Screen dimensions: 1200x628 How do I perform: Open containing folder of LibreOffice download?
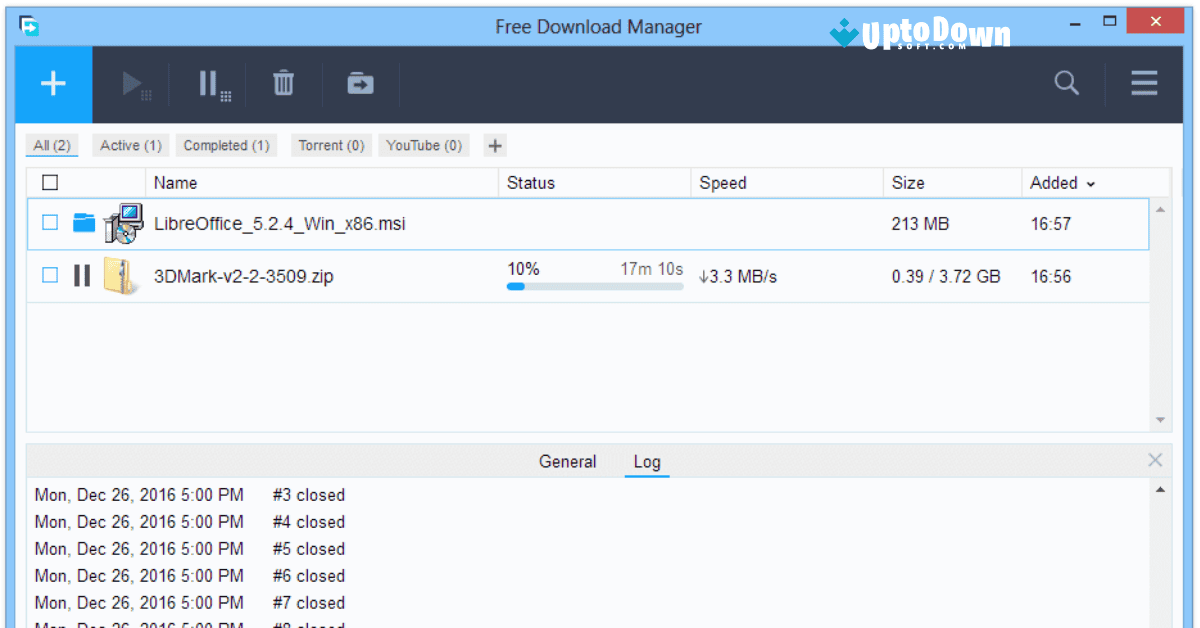coord(84,223)
